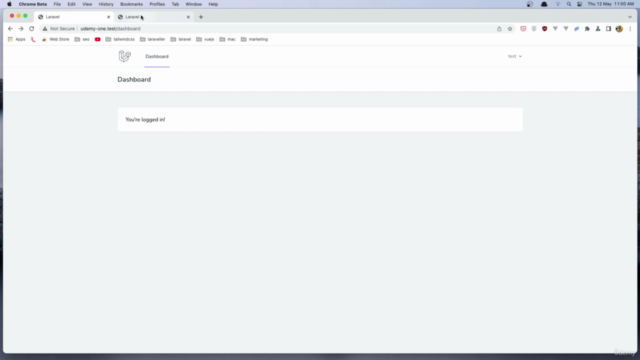The width and height of the screenshot is (640, 360).
Task: Reload the page with the refresh icon
Action: tap(31, 29)
